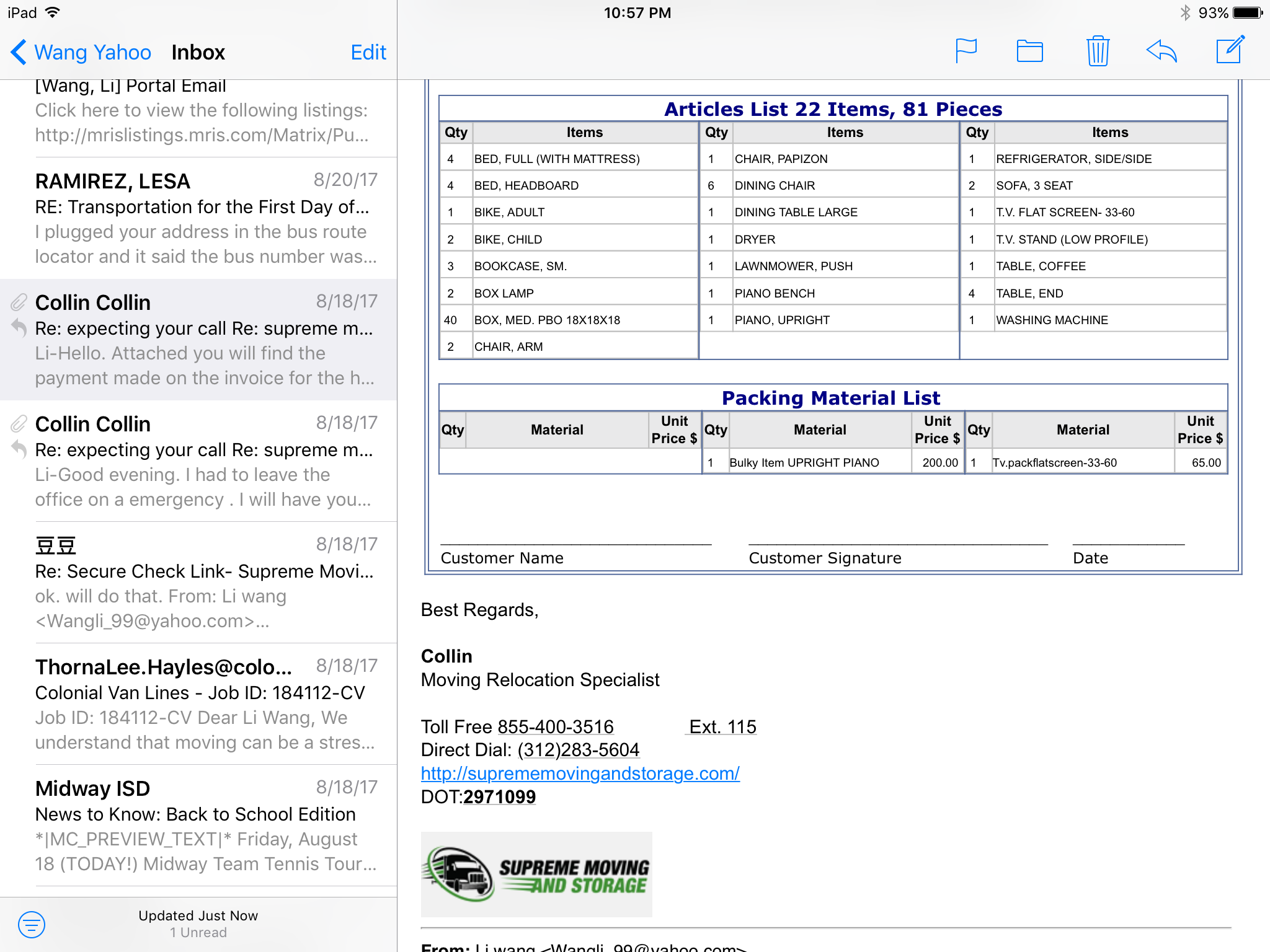Viewport: 1270px width, 952px height.
Task: Tap the Reply arrow icon
Action: coord(1161,51)
